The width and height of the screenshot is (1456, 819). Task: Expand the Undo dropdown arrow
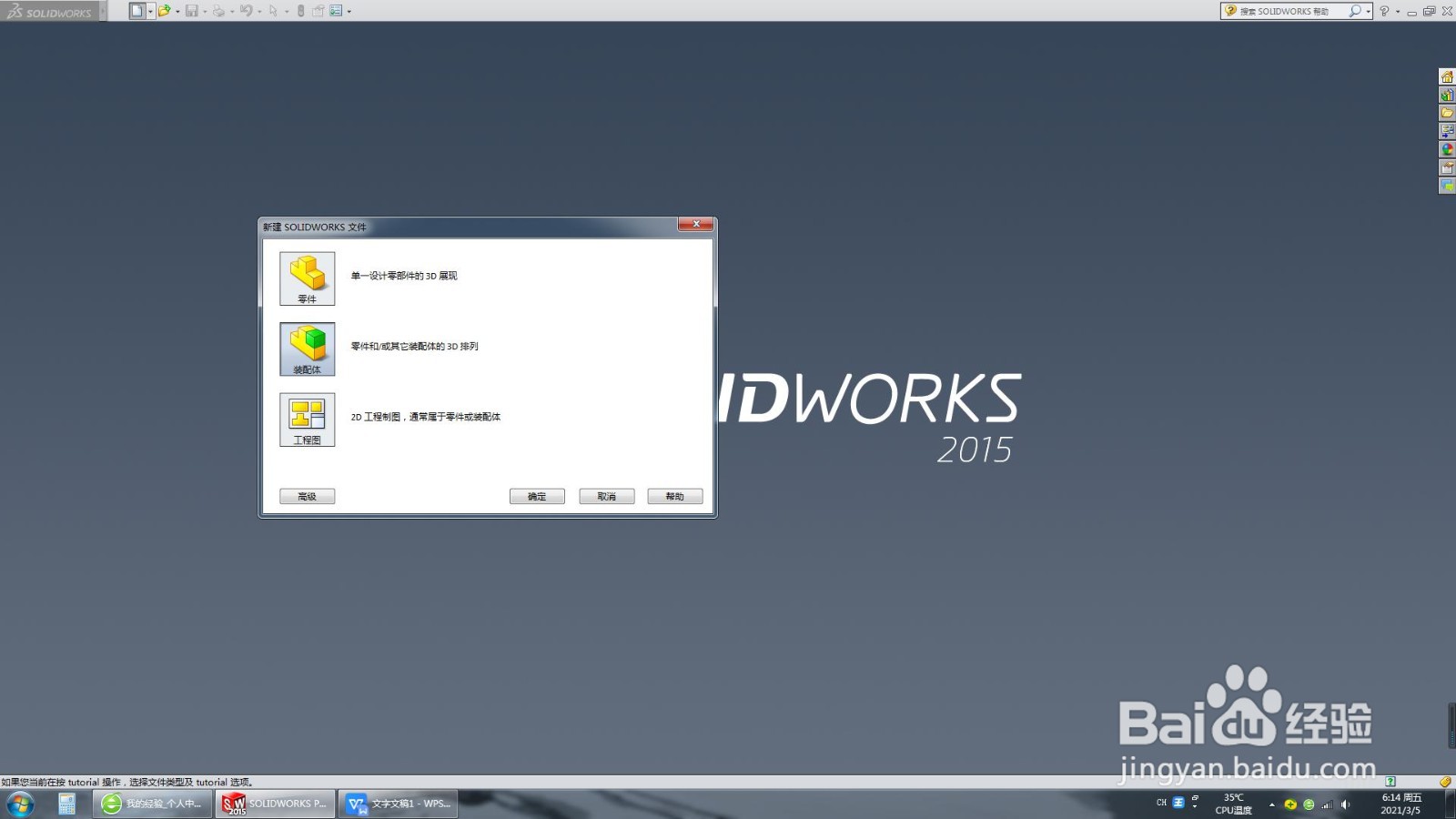[x=259, y=11]
